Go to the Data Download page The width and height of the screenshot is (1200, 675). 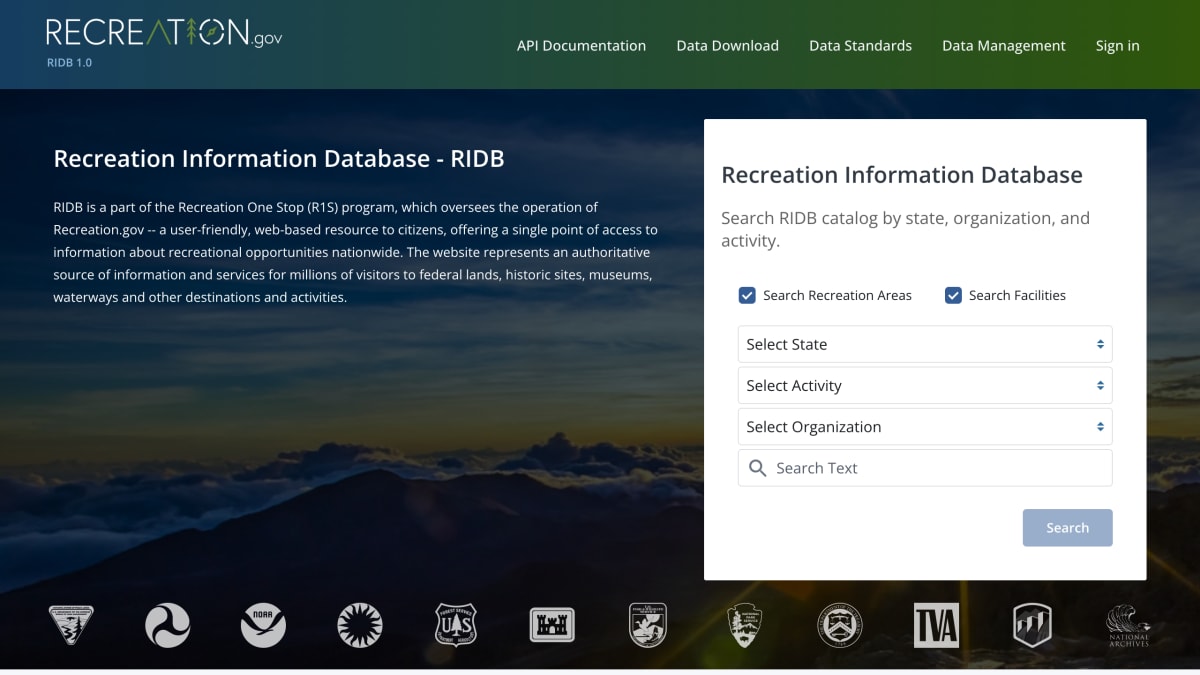point(727,45)
